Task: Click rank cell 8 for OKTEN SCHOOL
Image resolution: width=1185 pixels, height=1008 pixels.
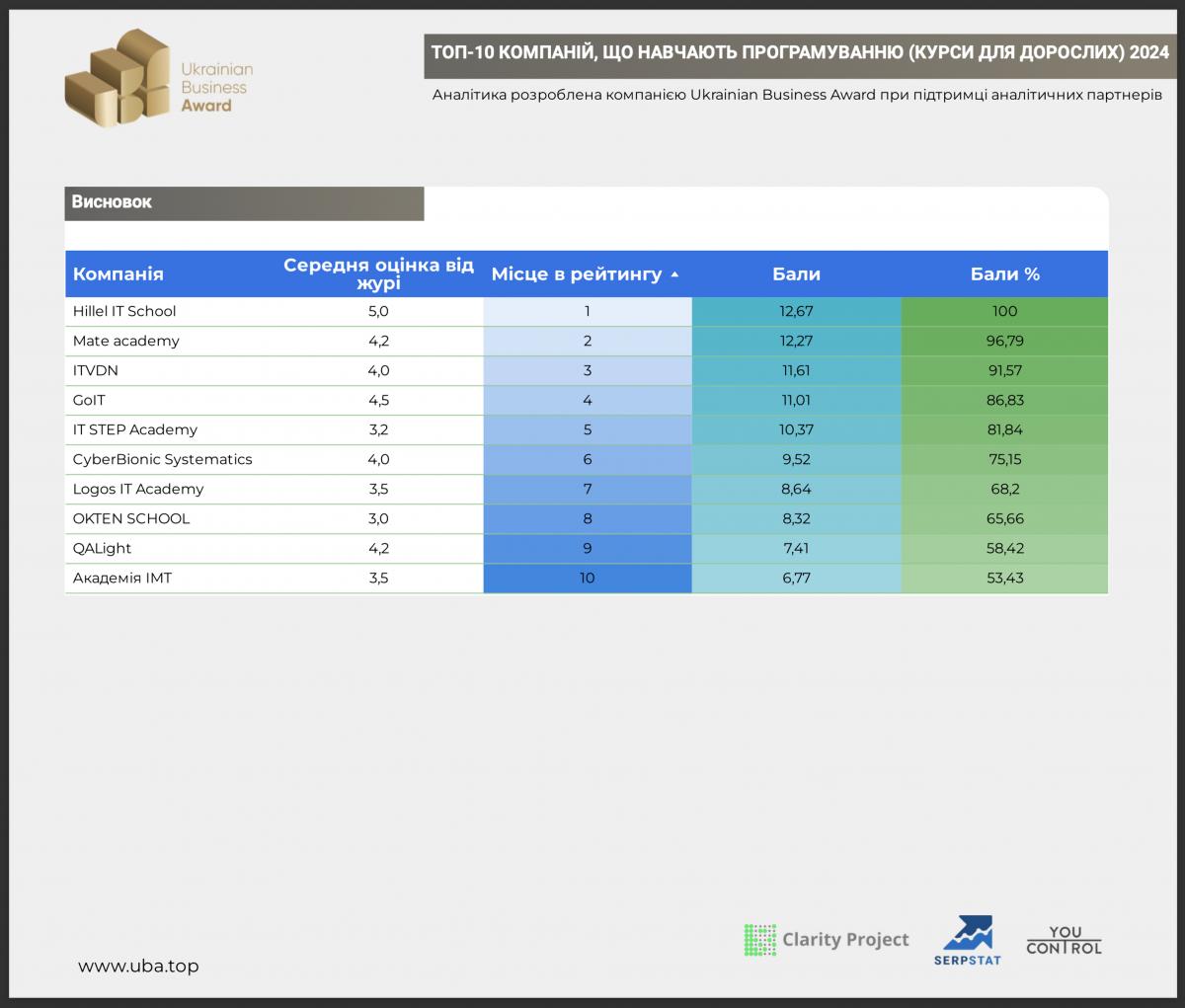Action: pos(588,518)
